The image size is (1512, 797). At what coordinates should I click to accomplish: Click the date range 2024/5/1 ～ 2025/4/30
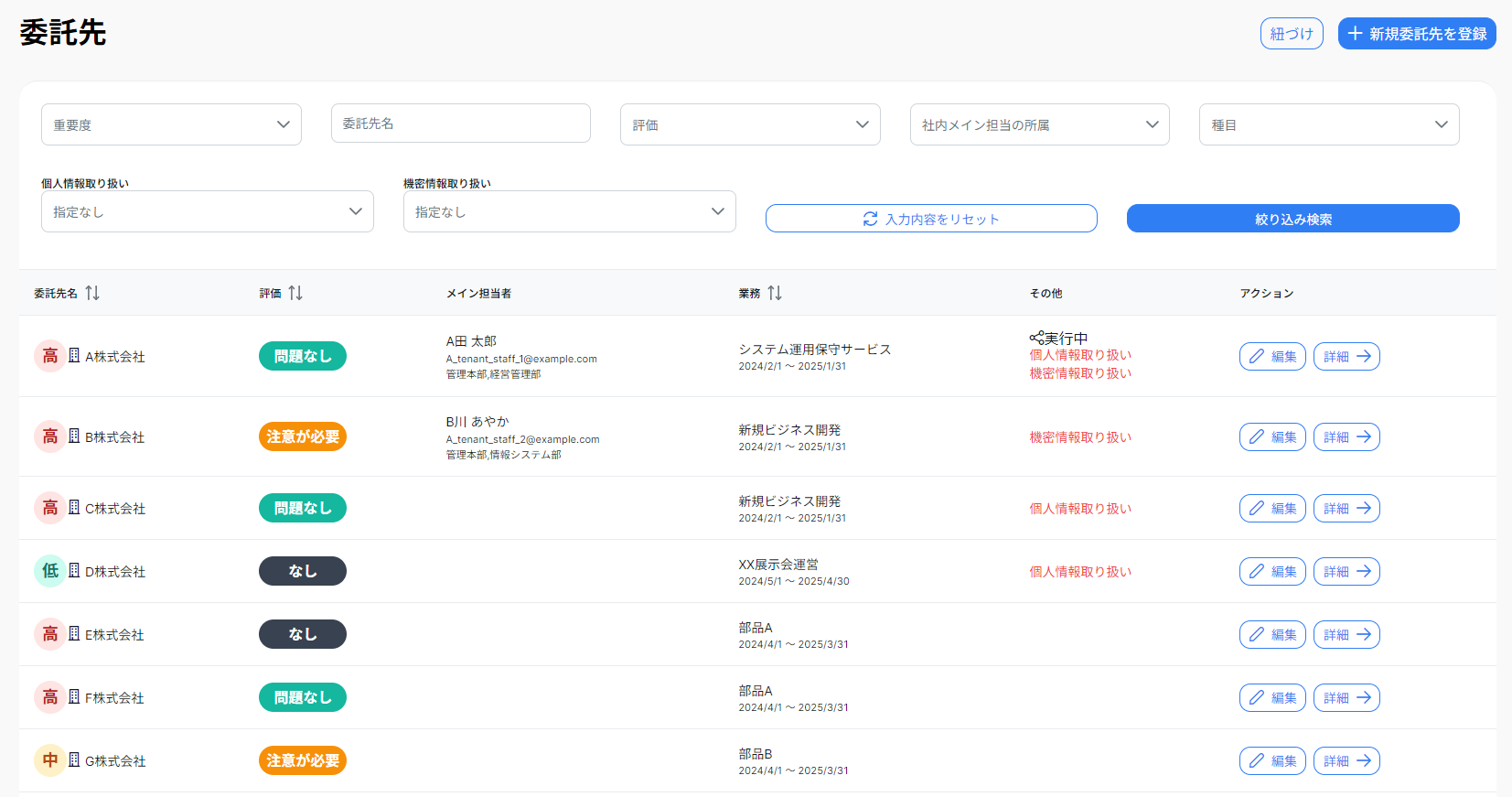pos(794,581)
